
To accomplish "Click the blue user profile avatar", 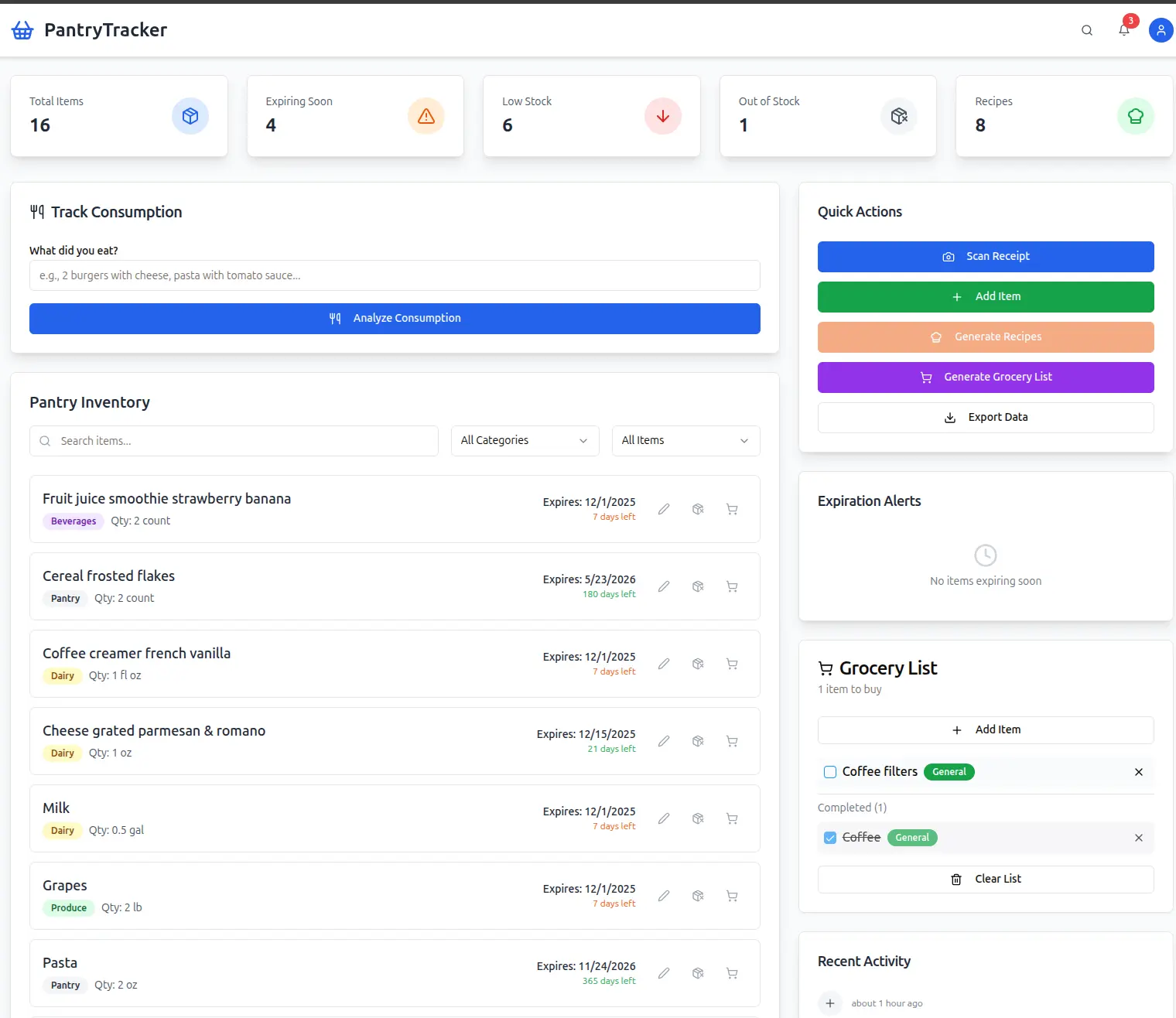I will click(1161, 30).
